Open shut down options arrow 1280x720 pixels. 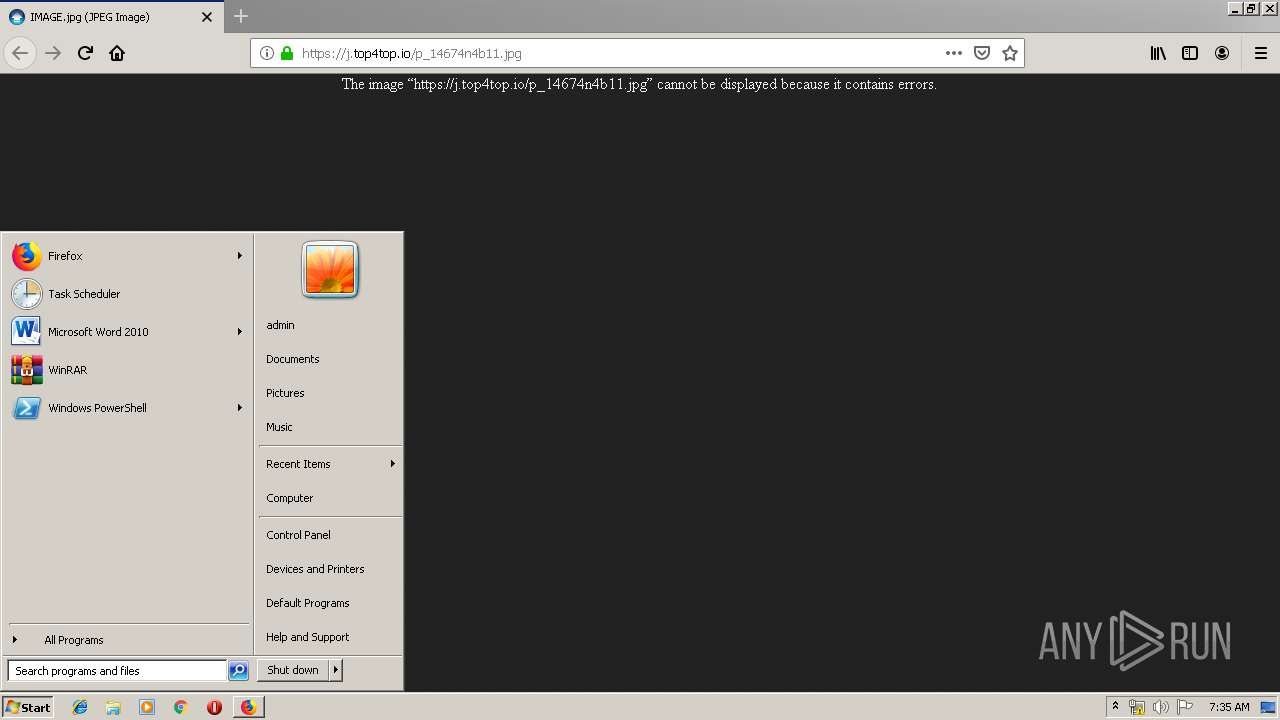pyautogui.click(x=336, y=670)
